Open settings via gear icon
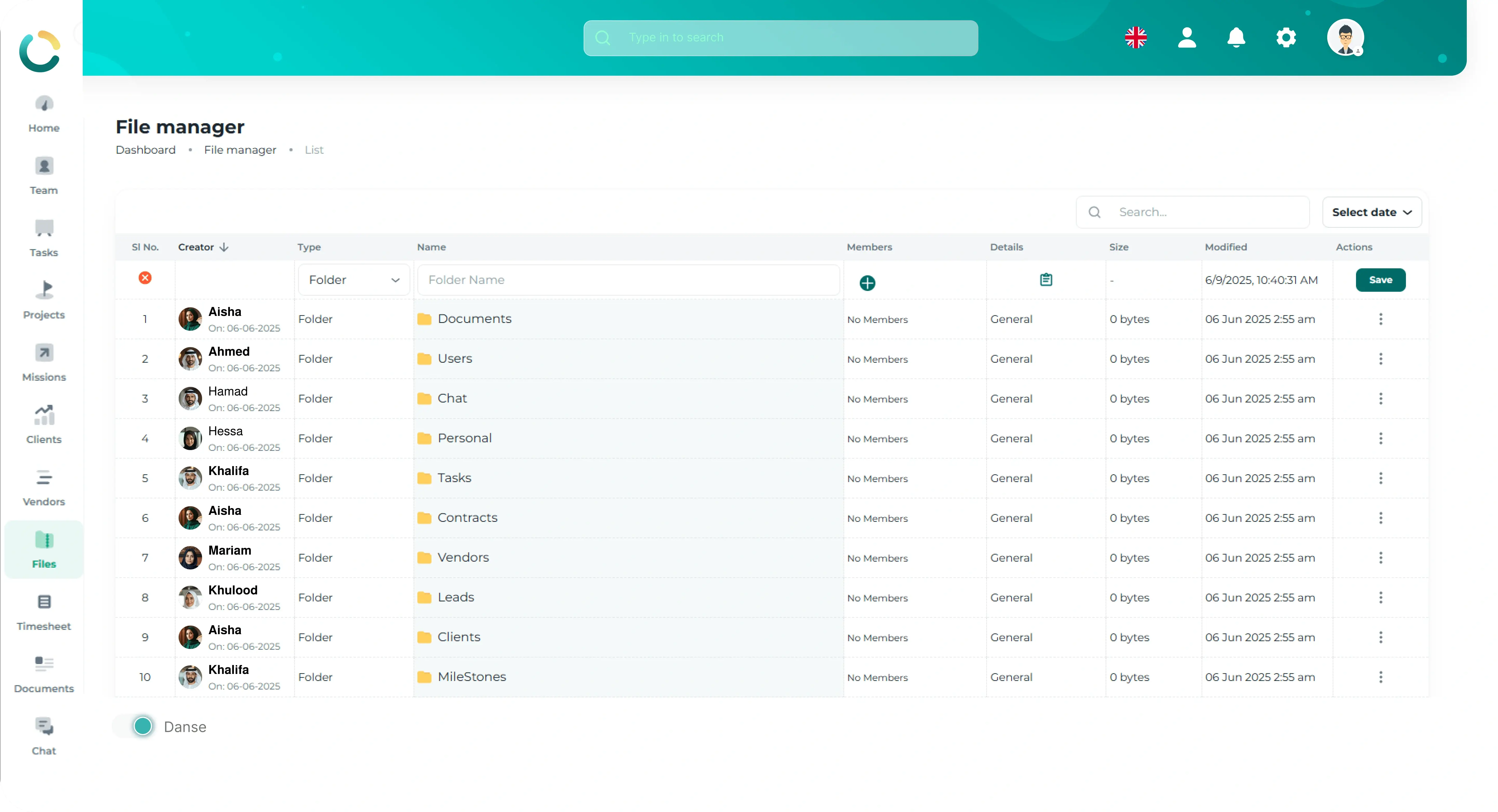This screenshot has width=1498, height=812. (x=1286, y=38)
